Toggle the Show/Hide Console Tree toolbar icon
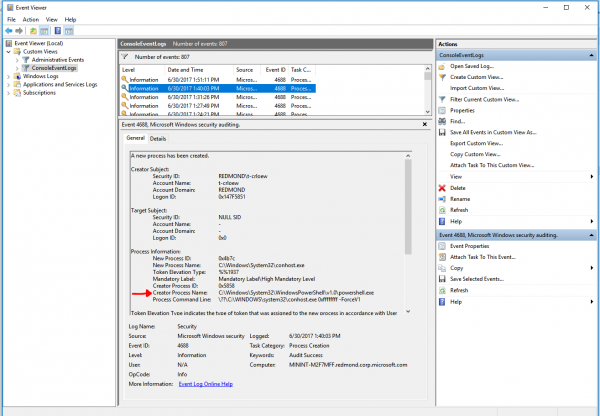This screenshot has width=600, height=416. (x=44, y=31)
